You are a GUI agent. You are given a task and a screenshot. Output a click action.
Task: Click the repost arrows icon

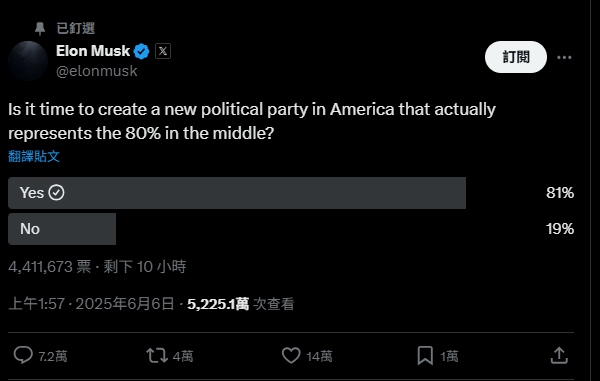click(157, 355)
